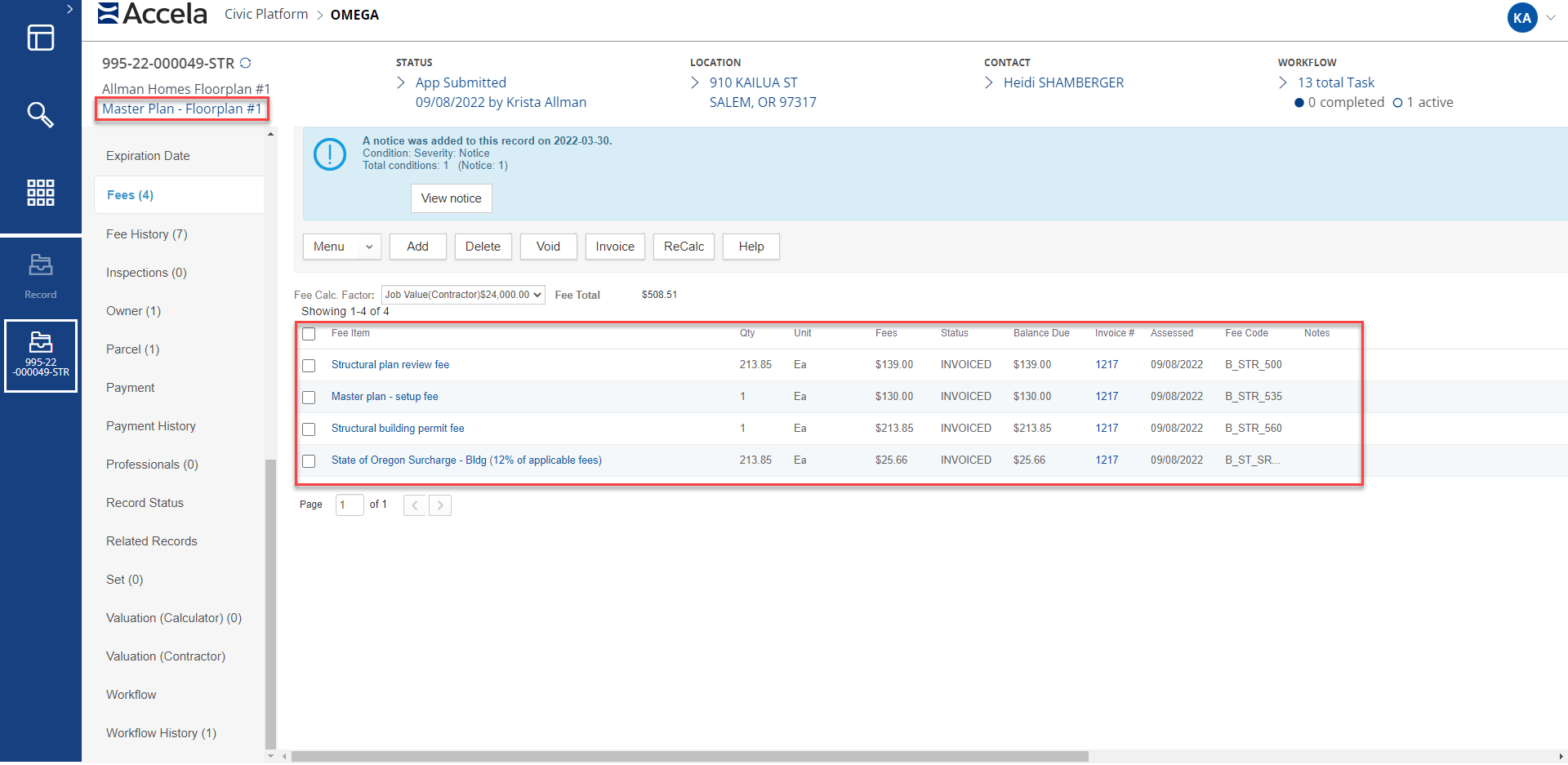The image size is (1568, 765).
Task: Open the dashboard panel icon in sidebar
Action: tap(40, 38)
